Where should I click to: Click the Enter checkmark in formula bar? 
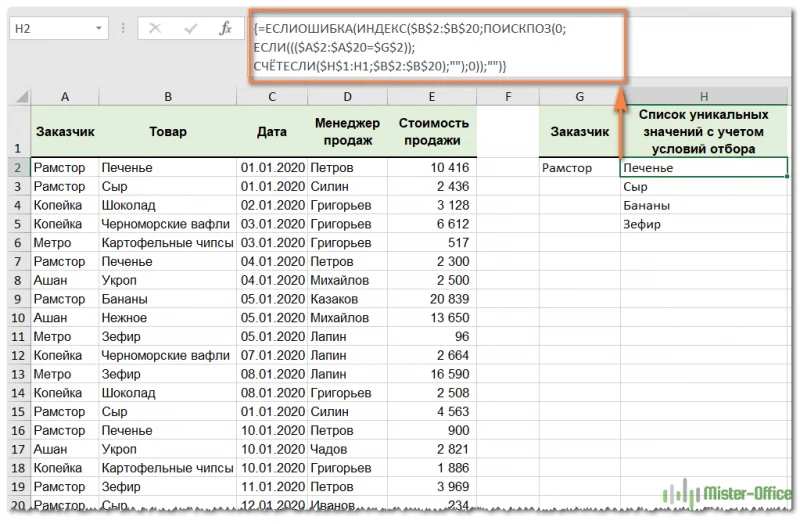pos(190,29)
